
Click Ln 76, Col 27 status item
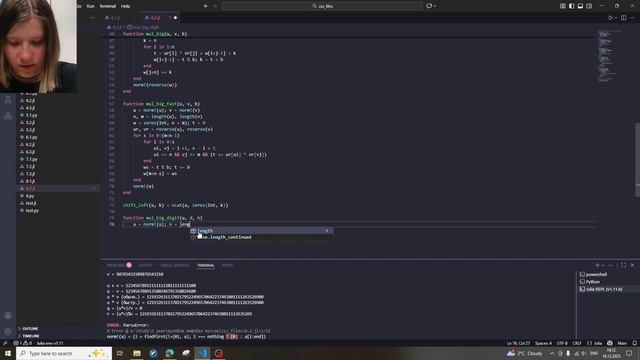(x=518, y=343)
